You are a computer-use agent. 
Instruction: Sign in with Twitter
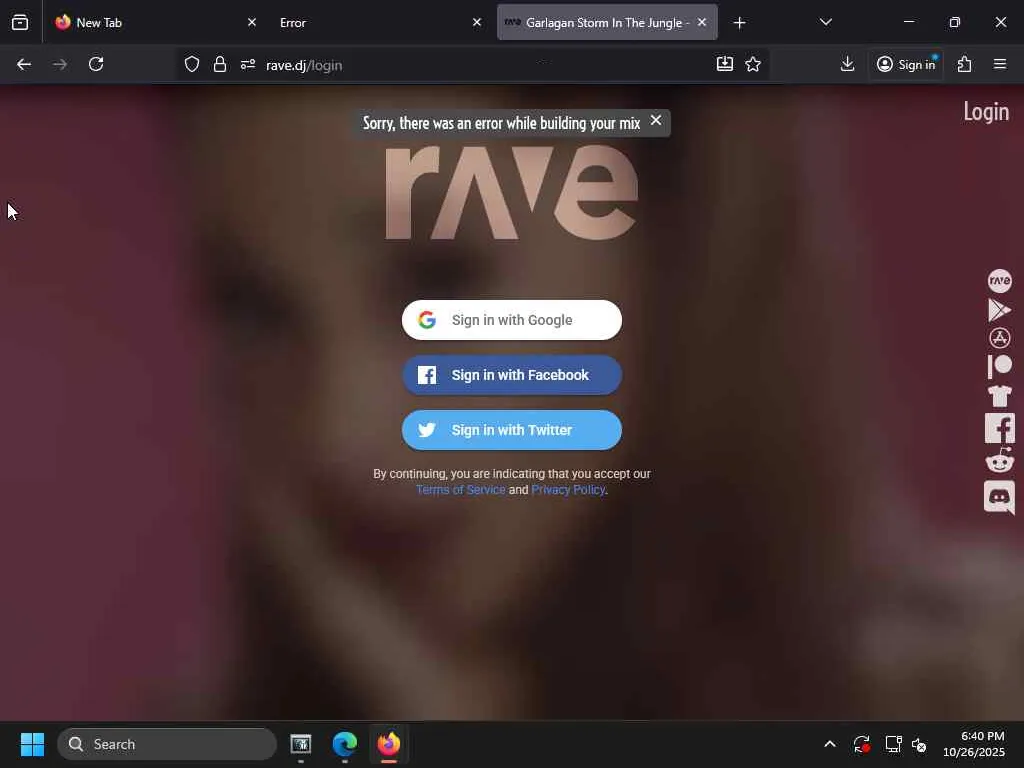click(511, 430)
